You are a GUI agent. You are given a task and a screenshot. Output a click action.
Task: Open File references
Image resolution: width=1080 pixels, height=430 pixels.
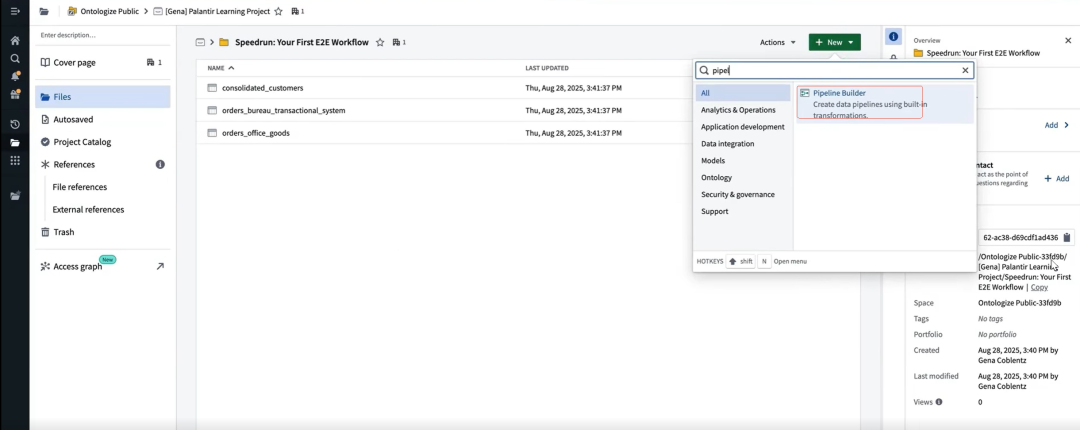(x=80, y=187)
